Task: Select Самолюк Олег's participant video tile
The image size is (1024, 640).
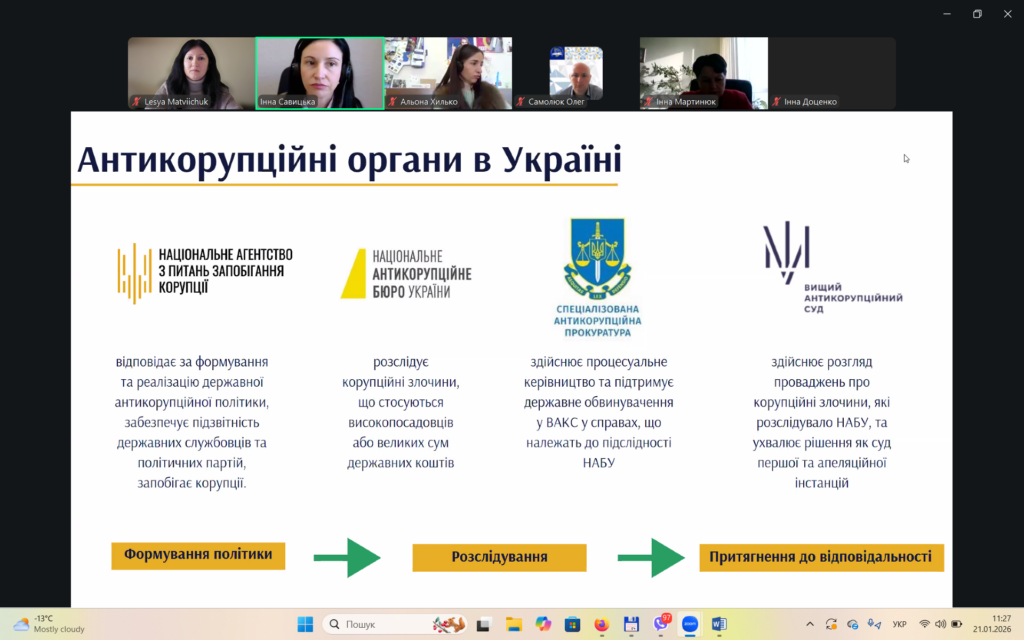Action: point(575,73)
